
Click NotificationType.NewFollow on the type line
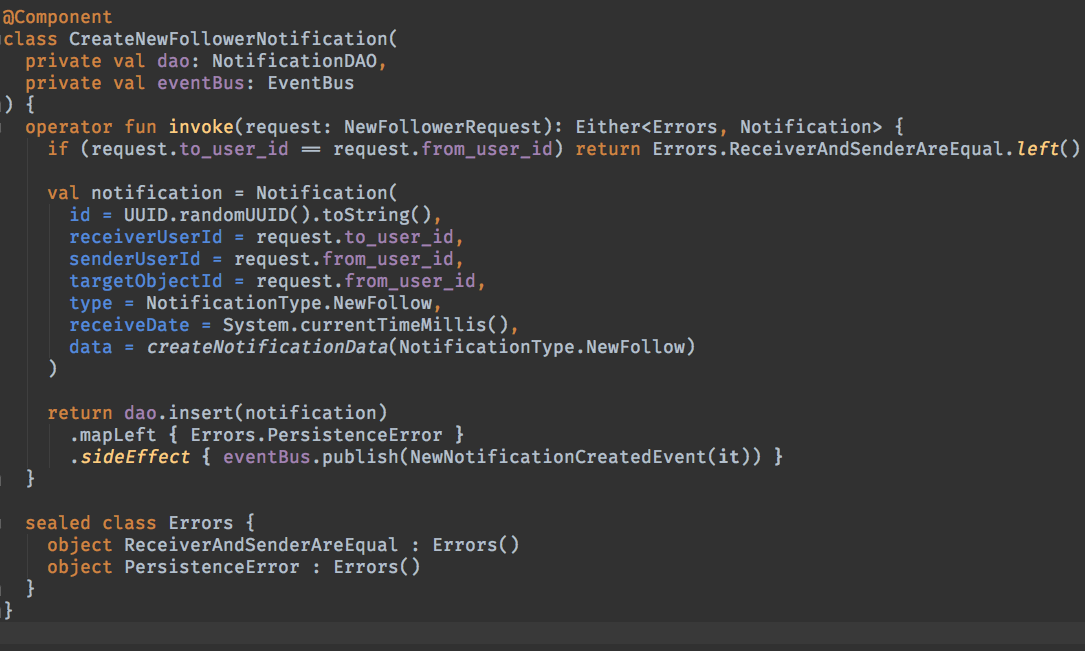[x=289, y=303]
